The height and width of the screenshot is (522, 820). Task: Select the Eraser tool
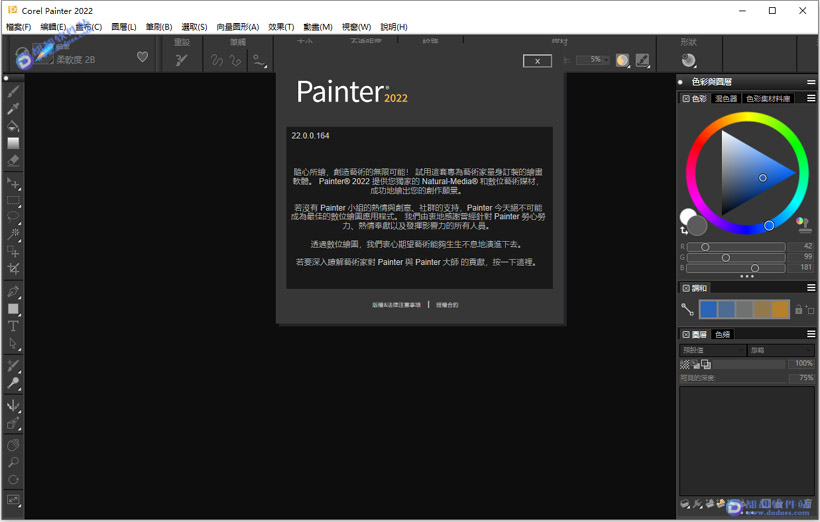[13, 160]
